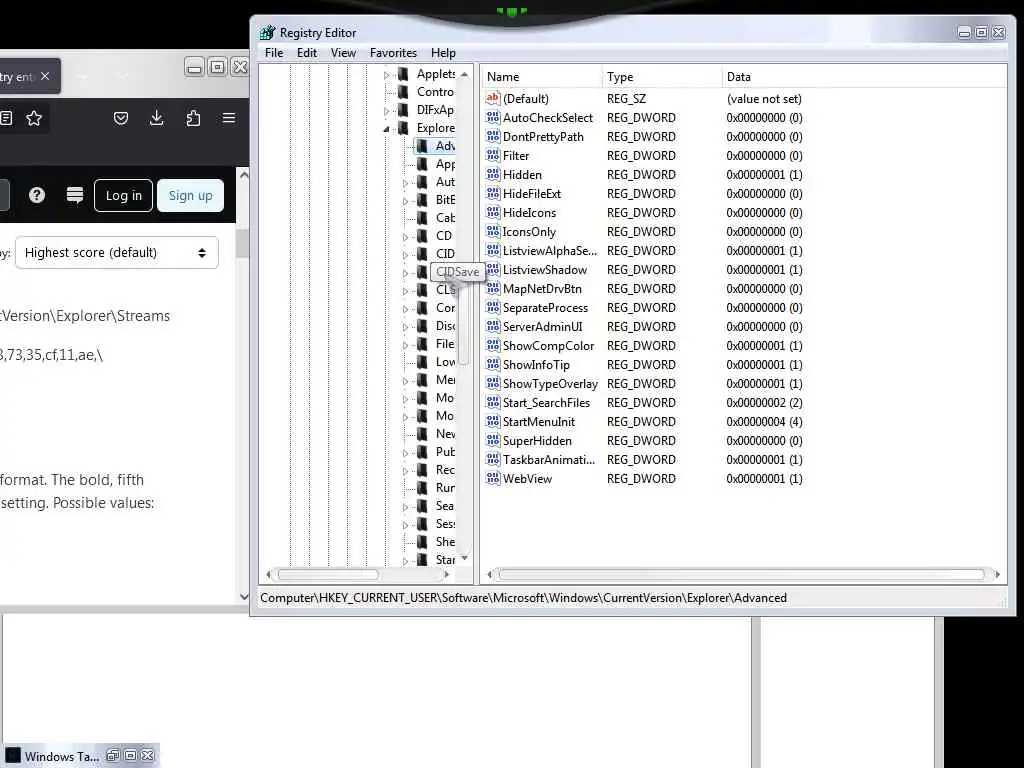The height and width of the screenshot is (768, 1024).
Task: Sort registry values by Name column header
Action: 541,77
